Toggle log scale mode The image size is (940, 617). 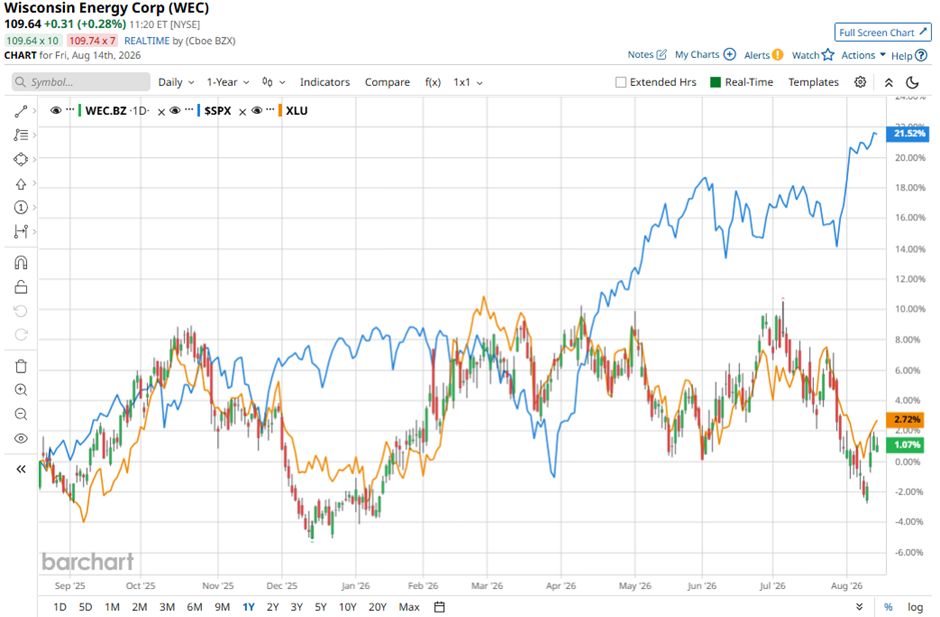(x=915, y=607)
